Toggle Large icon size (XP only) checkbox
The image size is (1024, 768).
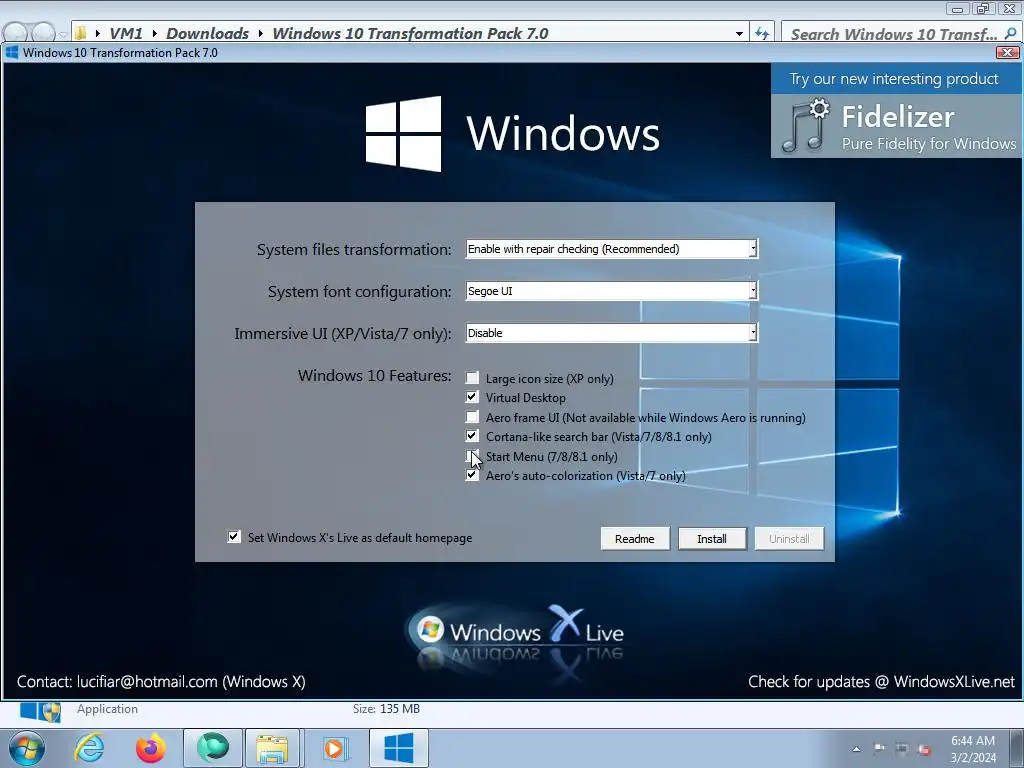pos(472,378)
